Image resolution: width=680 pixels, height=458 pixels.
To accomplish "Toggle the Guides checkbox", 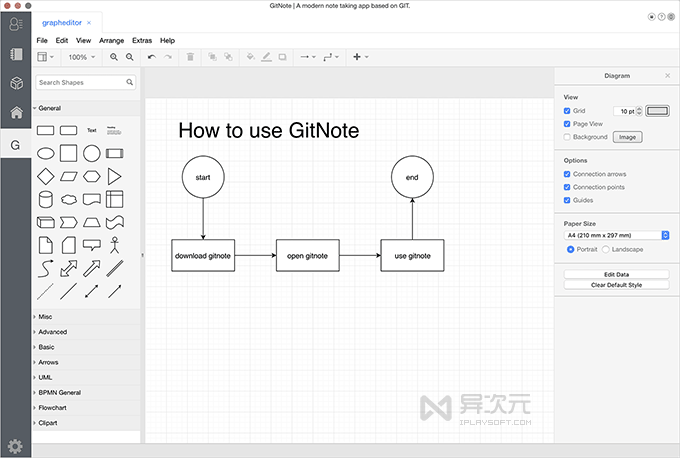I will 567,200.
